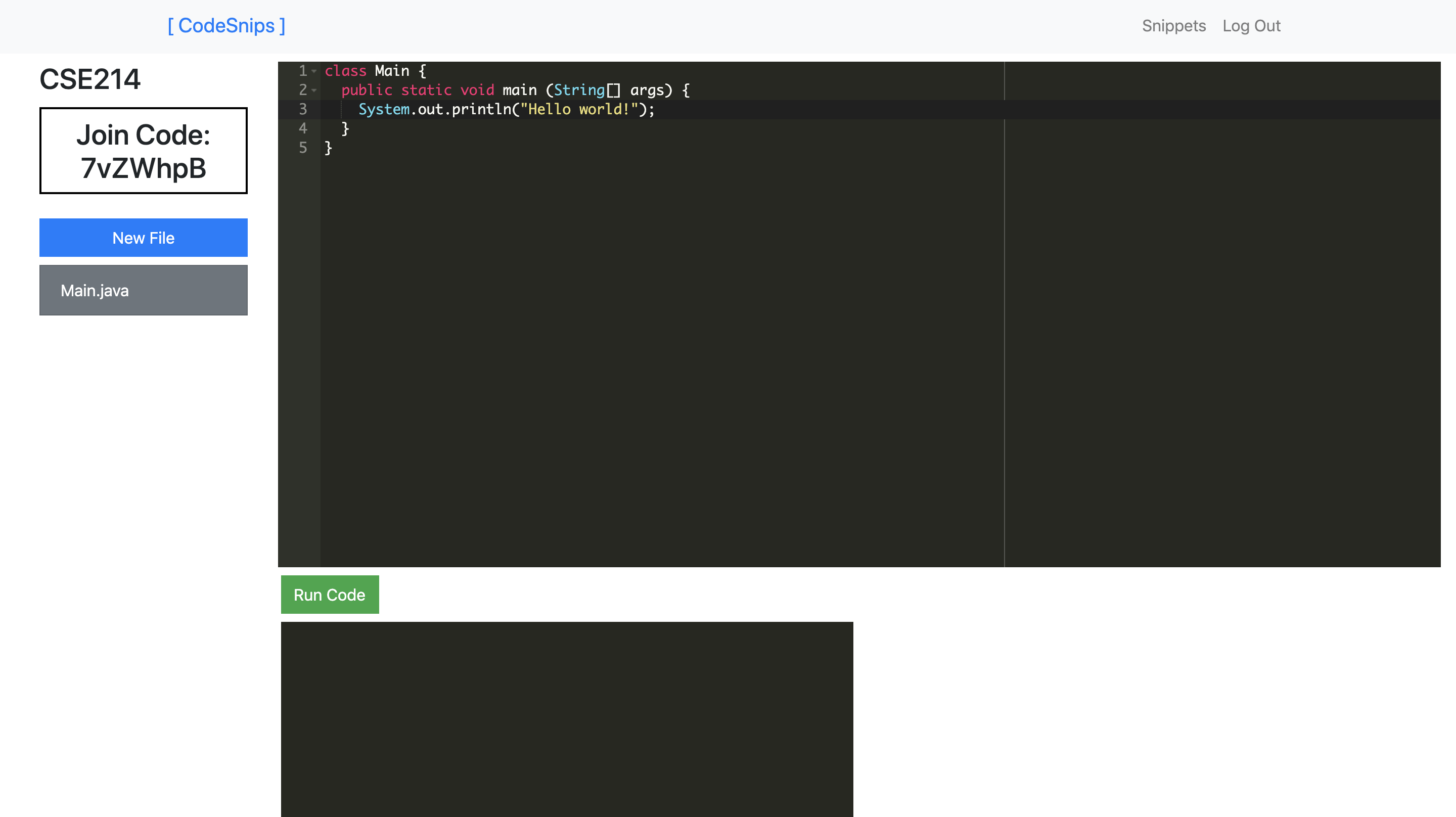Collapse the fold arrow on line 1
The image size is (1456, 817).
pos(313,71)
